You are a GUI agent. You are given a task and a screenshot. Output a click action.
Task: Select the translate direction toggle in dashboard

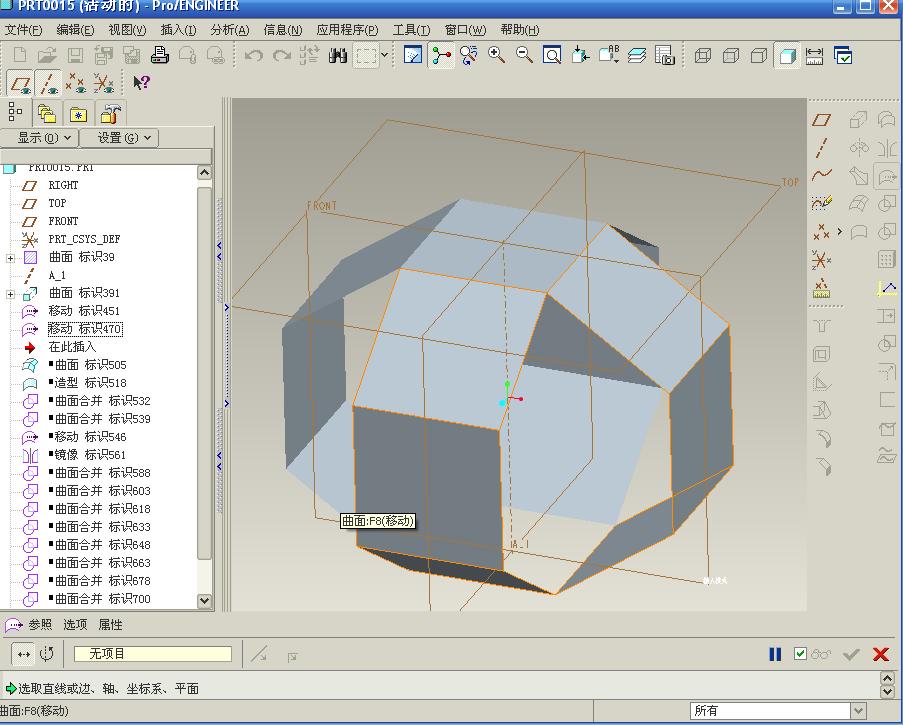[x=24, y=654]
